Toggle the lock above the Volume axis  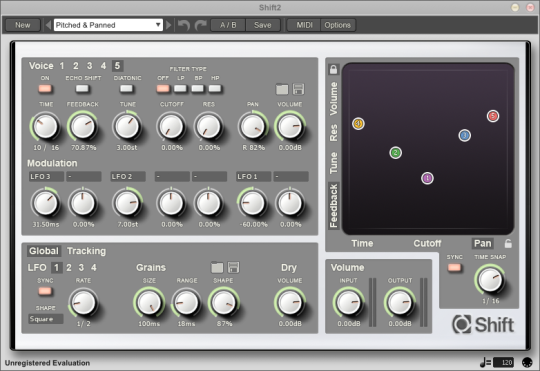coord(333,69)
